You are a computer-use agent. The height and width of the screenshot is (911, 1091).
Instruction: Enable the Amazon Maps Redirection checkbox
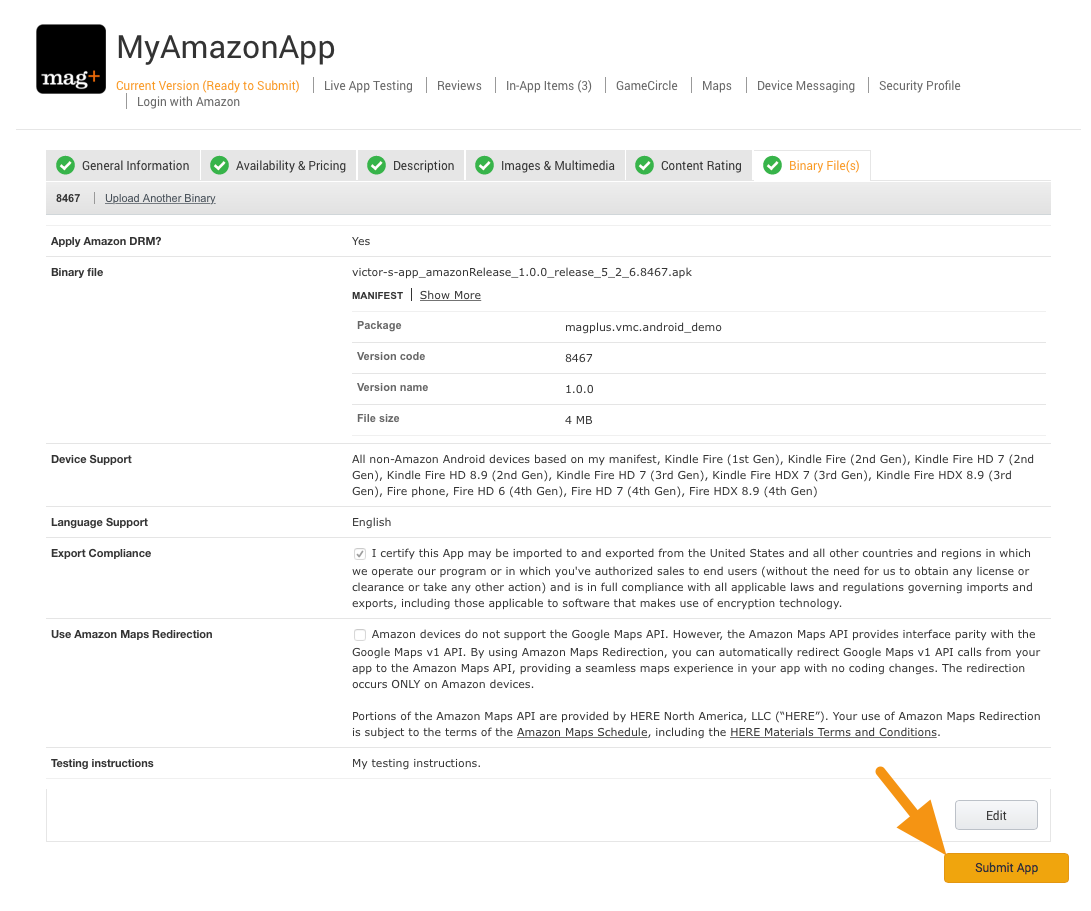click(x=360, y=635)
